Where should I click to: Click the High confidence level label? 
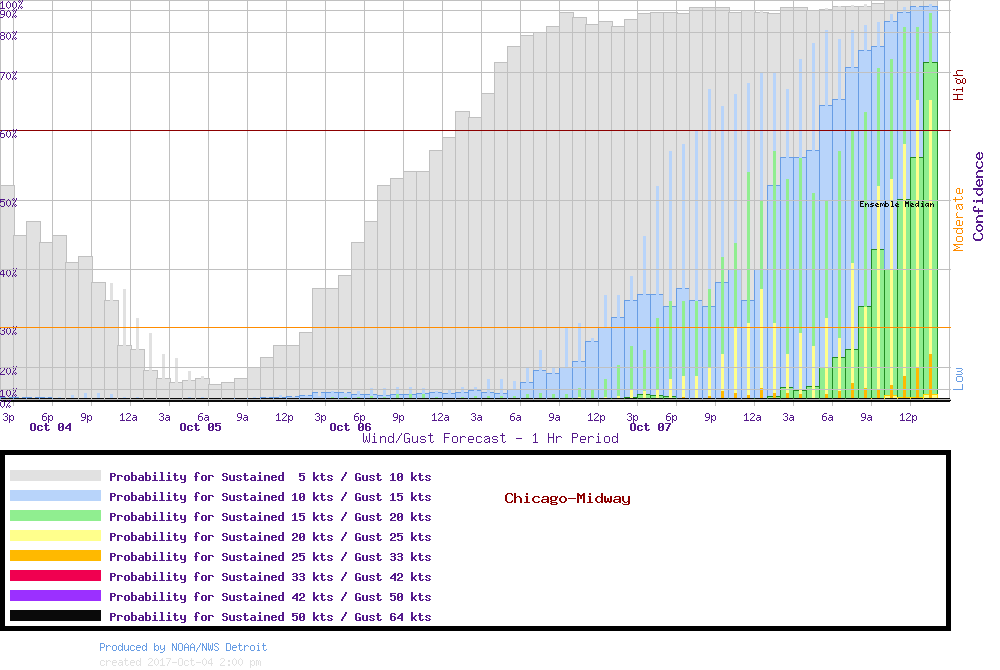(959, 85)
